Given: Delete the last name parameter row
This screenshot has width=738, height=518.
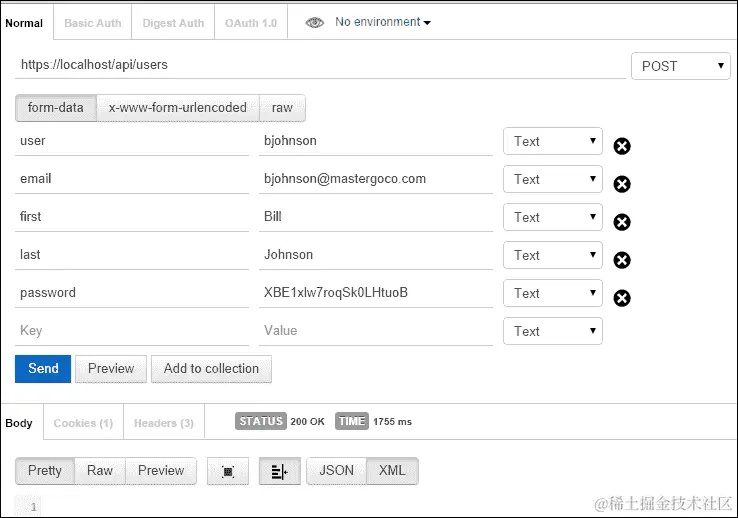Looking at the screenshot, I should tap(622, 260).
